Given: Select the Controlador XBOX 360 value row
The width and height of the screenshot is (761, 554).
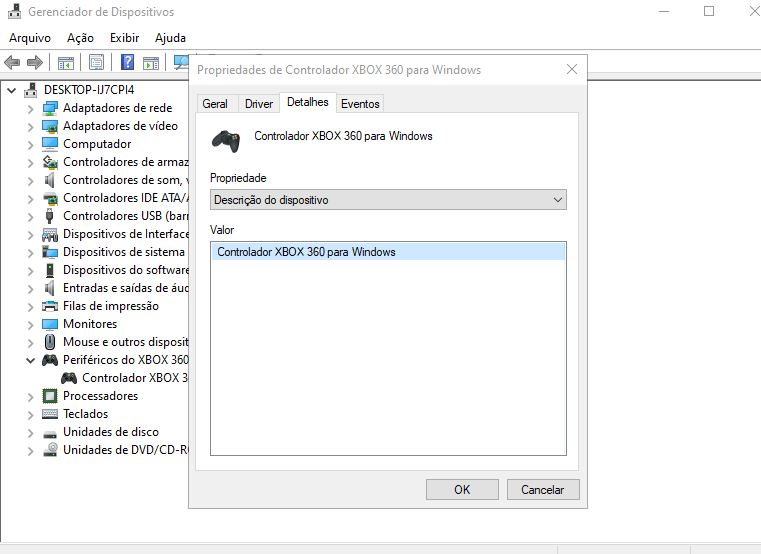Looking at the screenshot, I should click(x=388, y=252).
